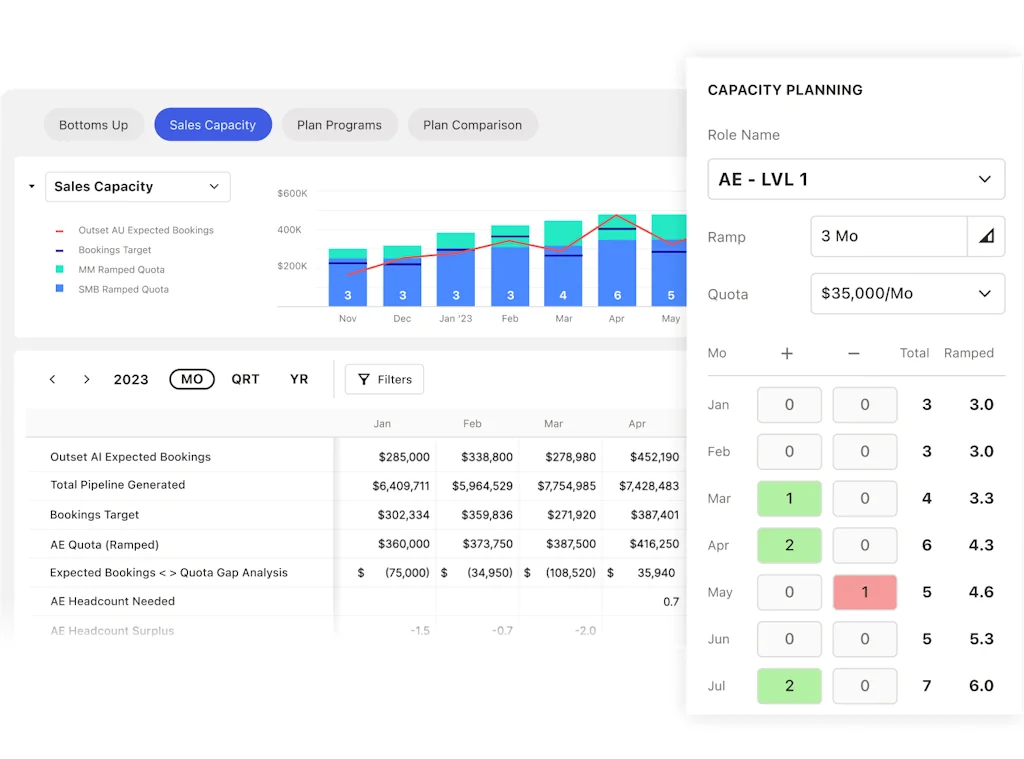Click the ramp curve icon beside 3 Mo
Image resolution: width=1024 pixels, height=759 pixels.
(986, 237)
